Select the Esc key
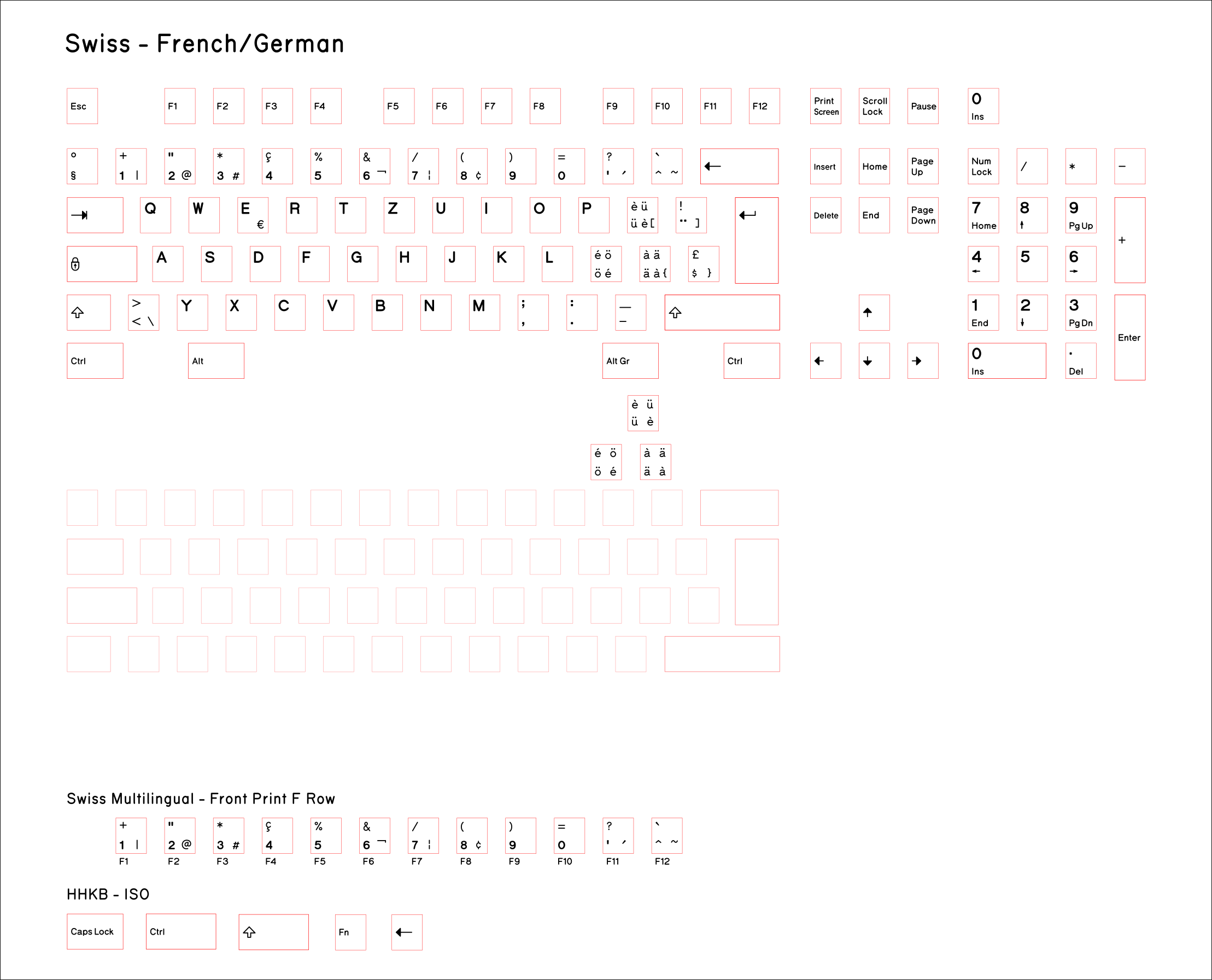This screenshot has height=980, width=1212. click(81, 106)
